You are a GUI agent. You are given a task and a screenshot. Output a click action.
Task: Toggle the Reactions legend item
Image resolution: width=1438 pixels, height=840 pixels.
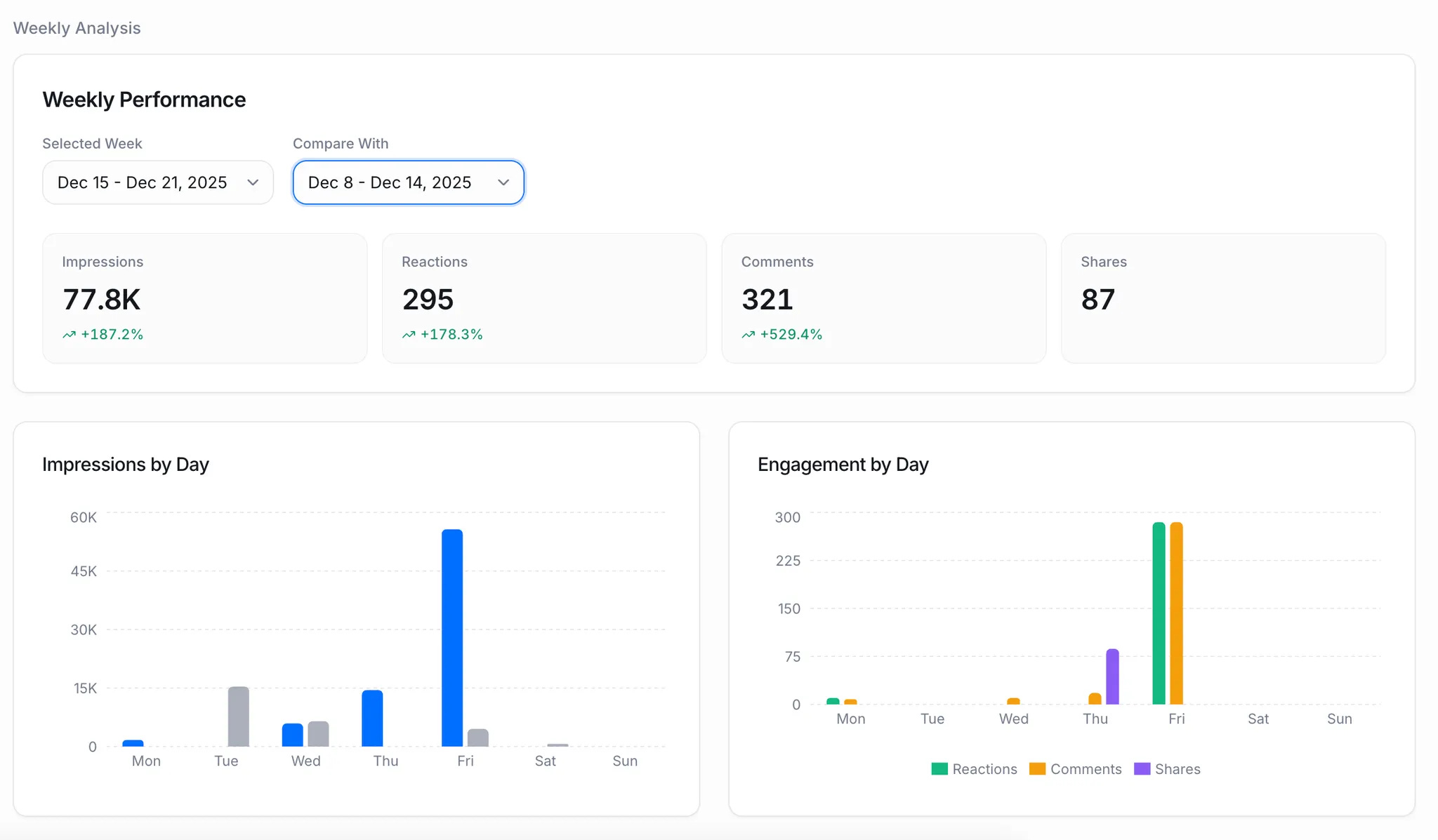point(984,769)
